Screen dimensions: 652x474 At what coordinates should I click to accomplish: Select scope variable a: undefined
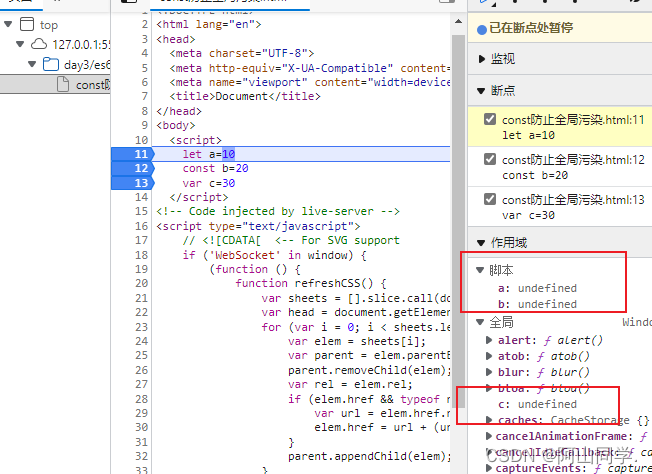click(537, 288)
